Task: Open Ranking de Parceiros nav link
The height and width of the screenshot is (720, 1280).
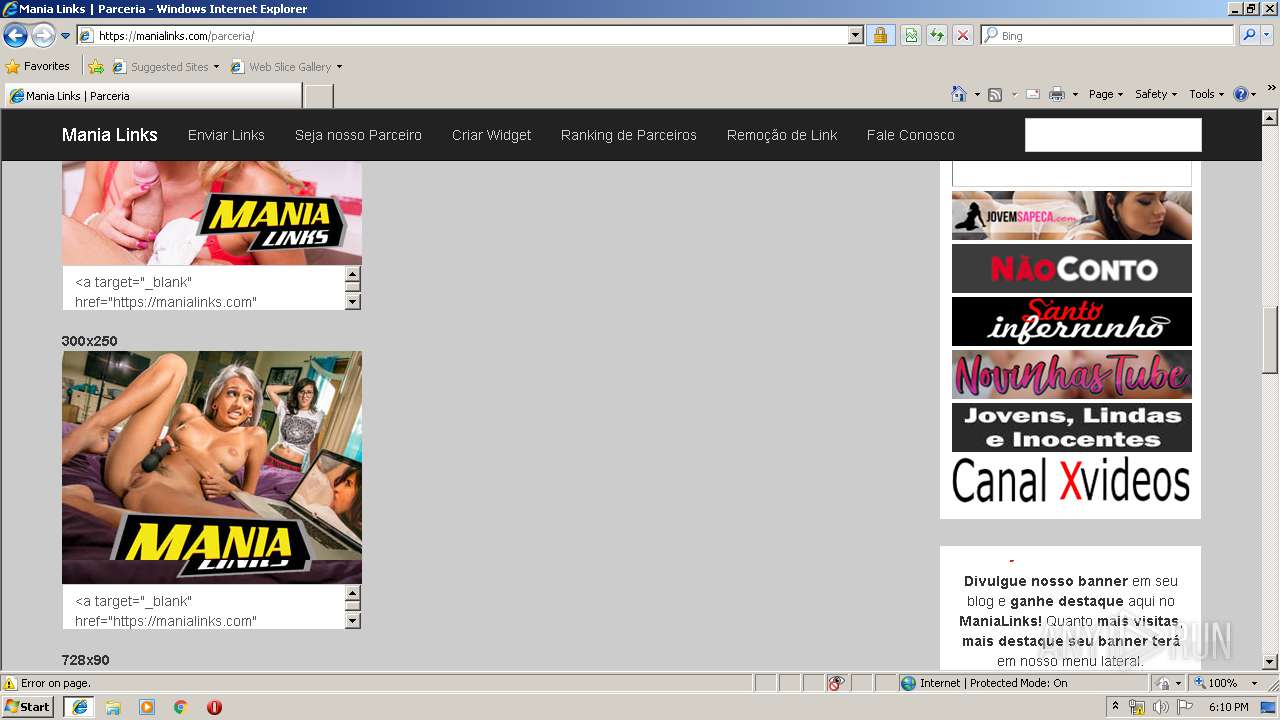Action: click(x=629, y=135)
